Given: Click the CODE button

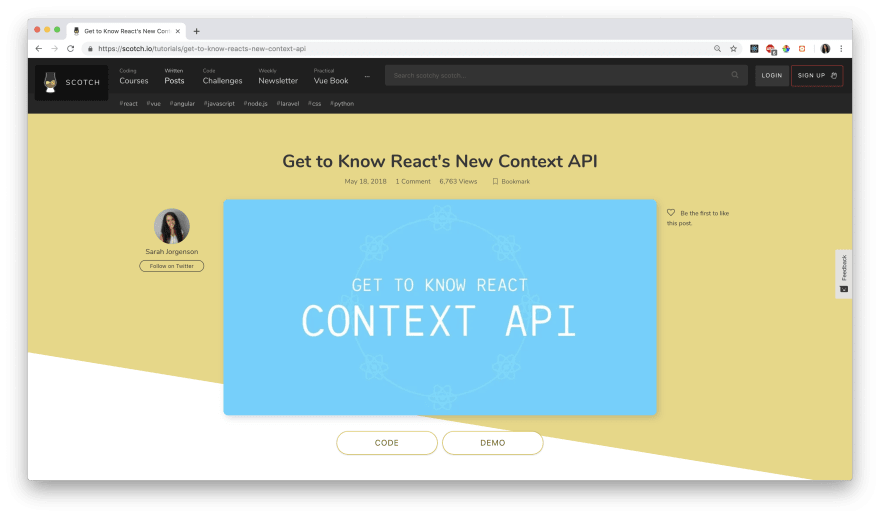Looking at the screenshot, I should [x=387, y=443].
